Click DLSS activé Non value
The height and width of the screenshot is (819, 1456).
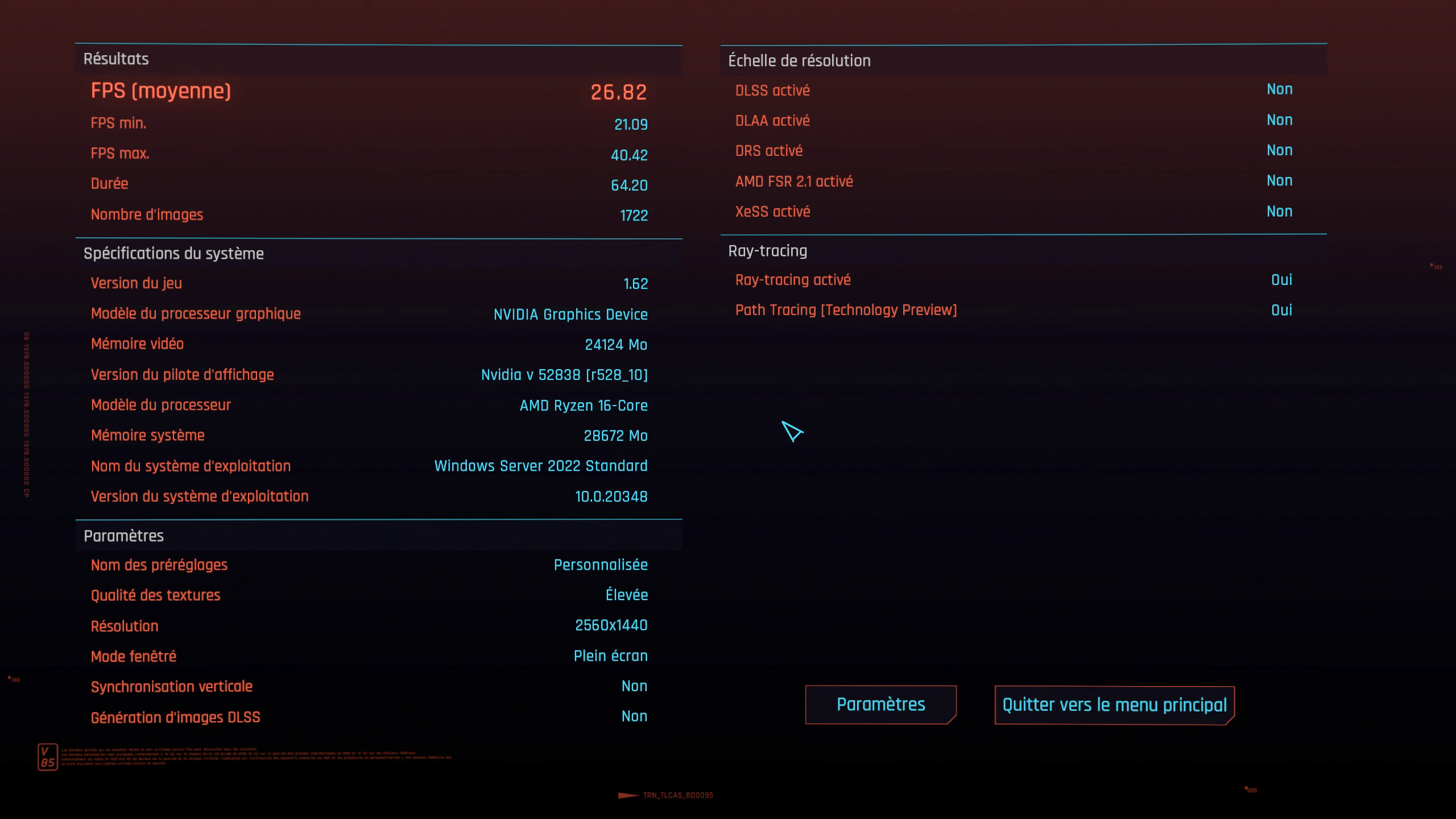pyautogui.click(x=1279, y=89)
